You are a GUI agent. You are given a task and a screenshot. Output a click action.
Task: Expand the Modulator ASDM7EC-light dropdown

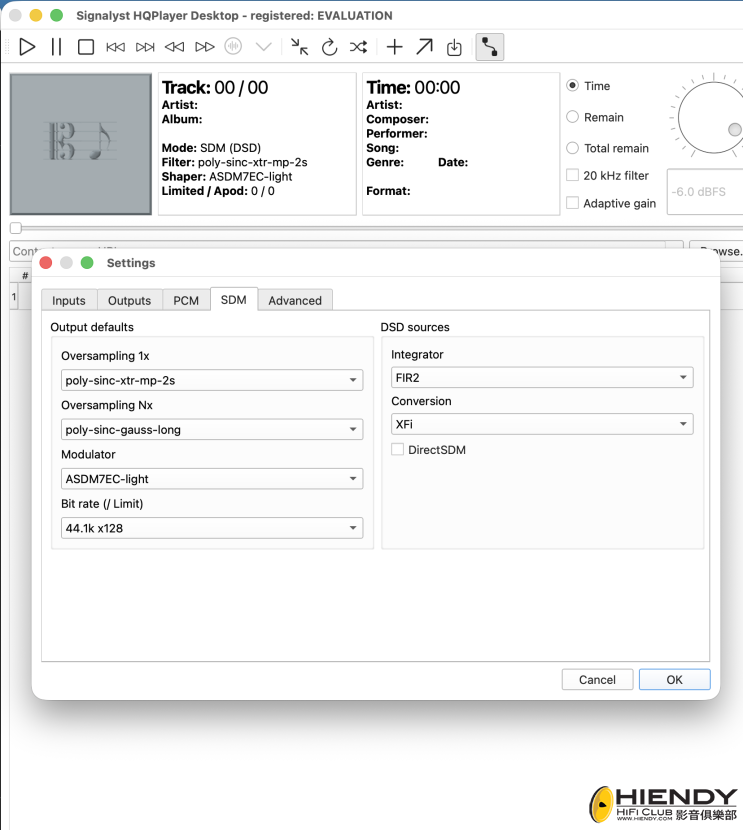pyautogui.click(x=212, y=479)
